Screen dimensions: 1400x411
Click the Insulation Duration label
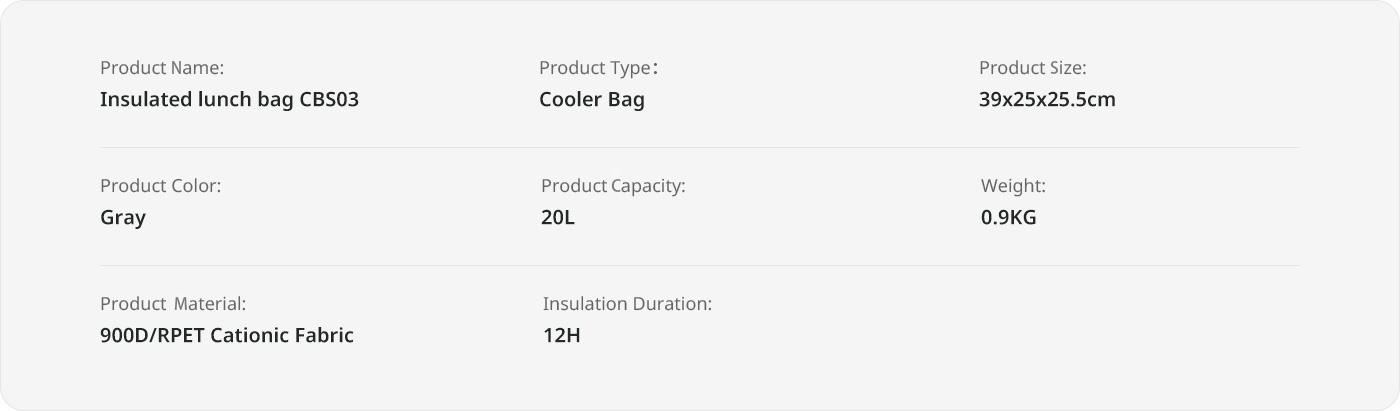(627, 304)
